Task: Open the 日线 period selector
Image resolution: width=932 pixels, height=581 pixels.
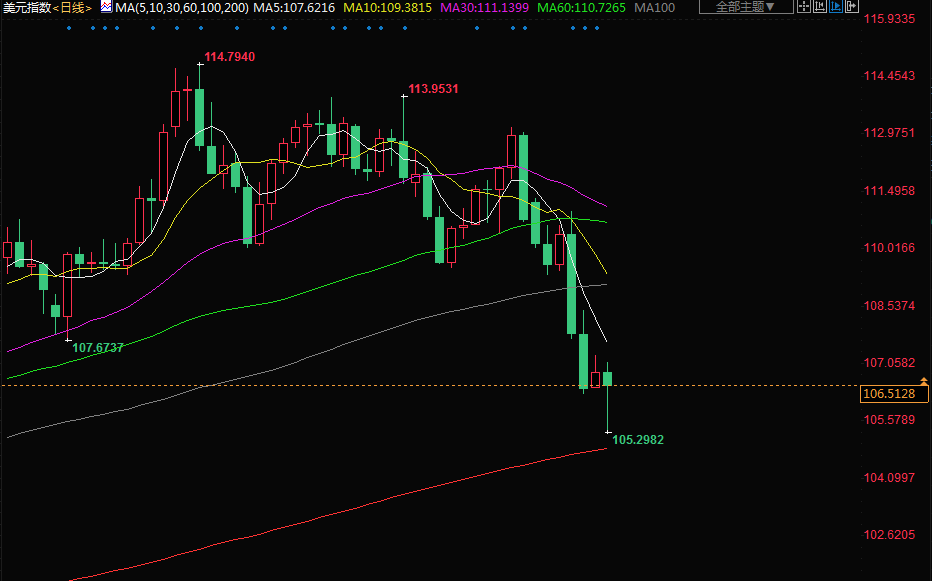Action: pyautogui.click(x=72, y=7)
